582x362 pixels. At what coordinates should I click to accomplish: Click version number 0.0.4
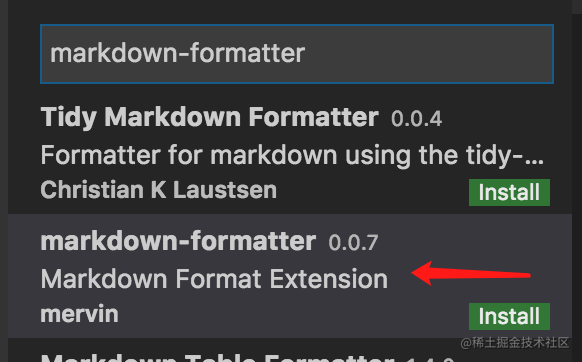[416, 119]
